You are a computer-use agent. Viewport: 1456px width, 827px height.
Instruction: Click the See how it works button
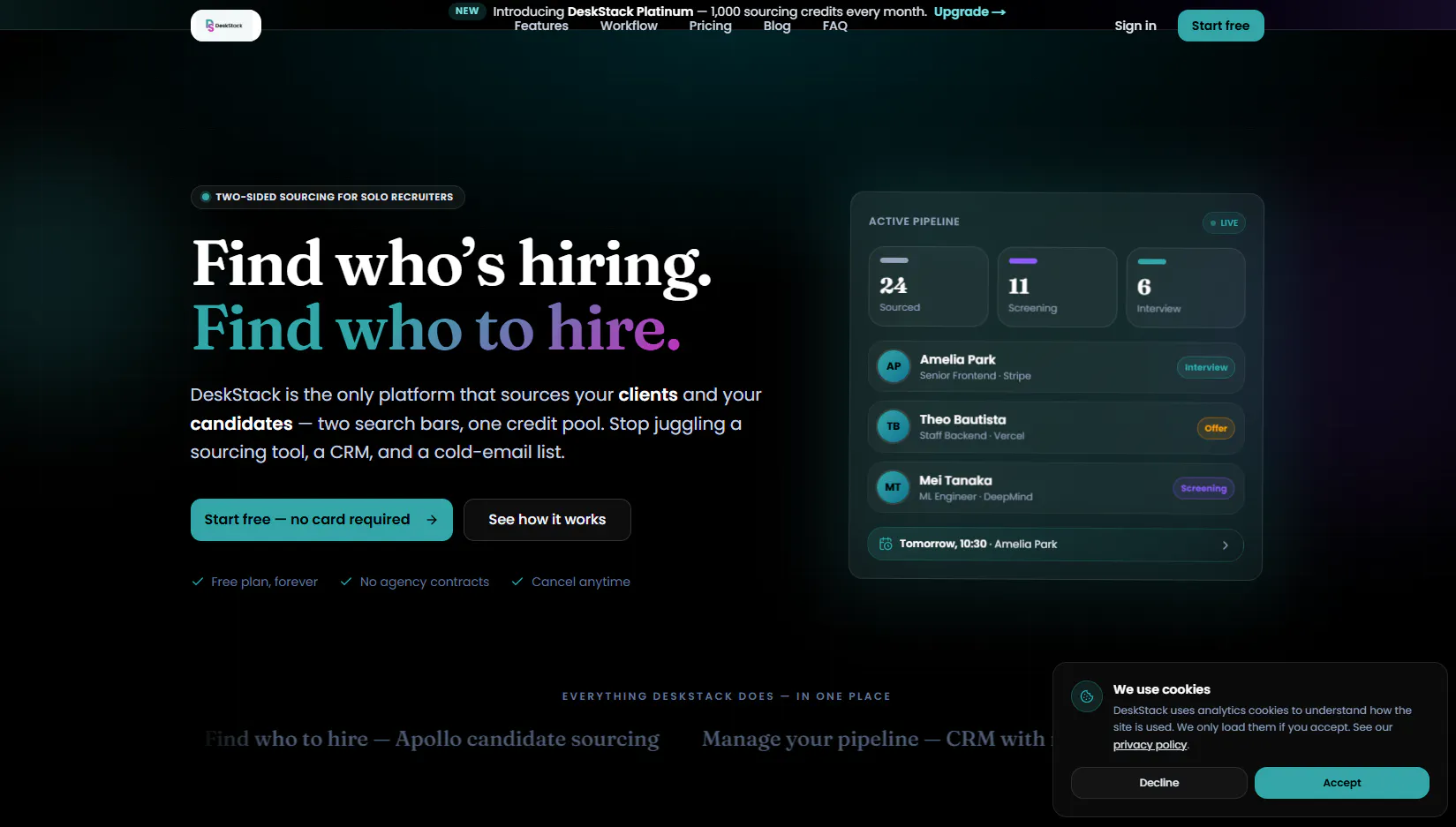[547, 520]
